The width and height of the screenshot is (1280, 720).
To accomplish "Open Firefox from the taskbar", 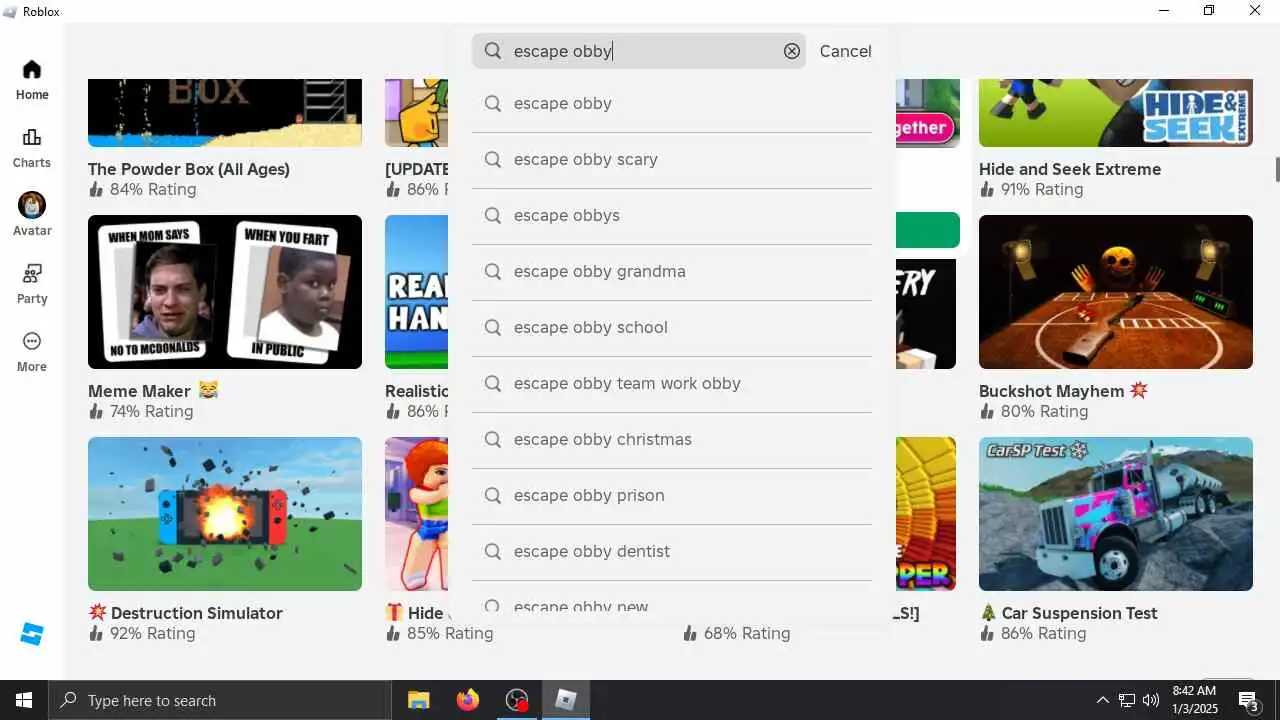I will 467,700.
